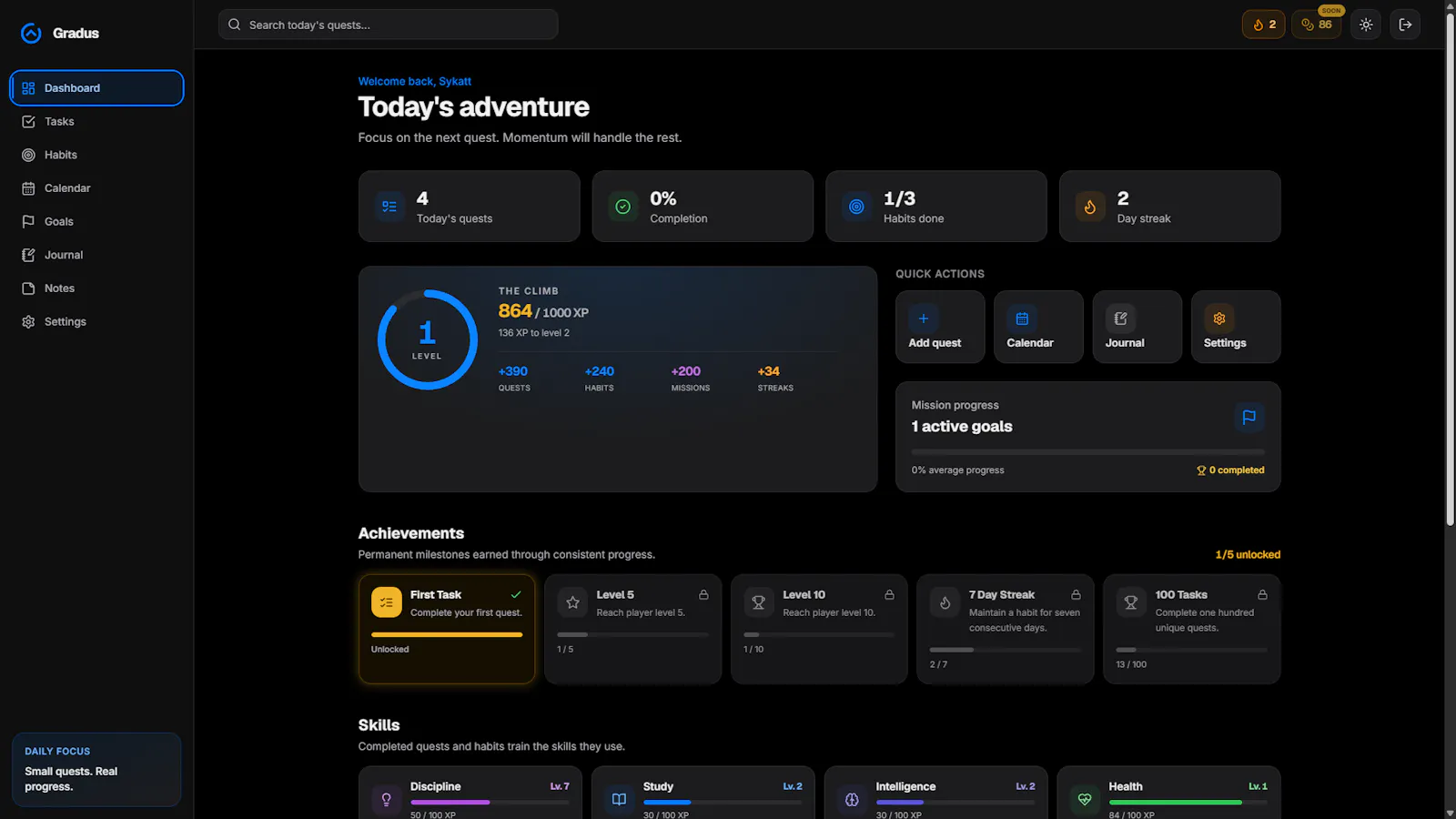Image resolution: width=1456 pixels, height=819 pixels.
Task: Click the mission progress bar
Action: 1087,451
